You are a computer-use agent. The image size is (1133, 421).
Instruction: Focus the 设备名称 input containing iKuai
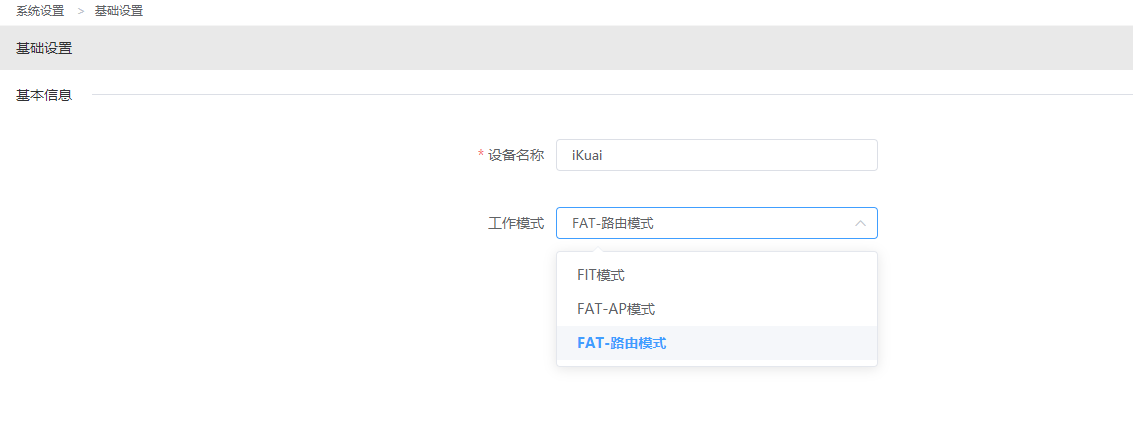pyautogui.click(x=717, y=155)
